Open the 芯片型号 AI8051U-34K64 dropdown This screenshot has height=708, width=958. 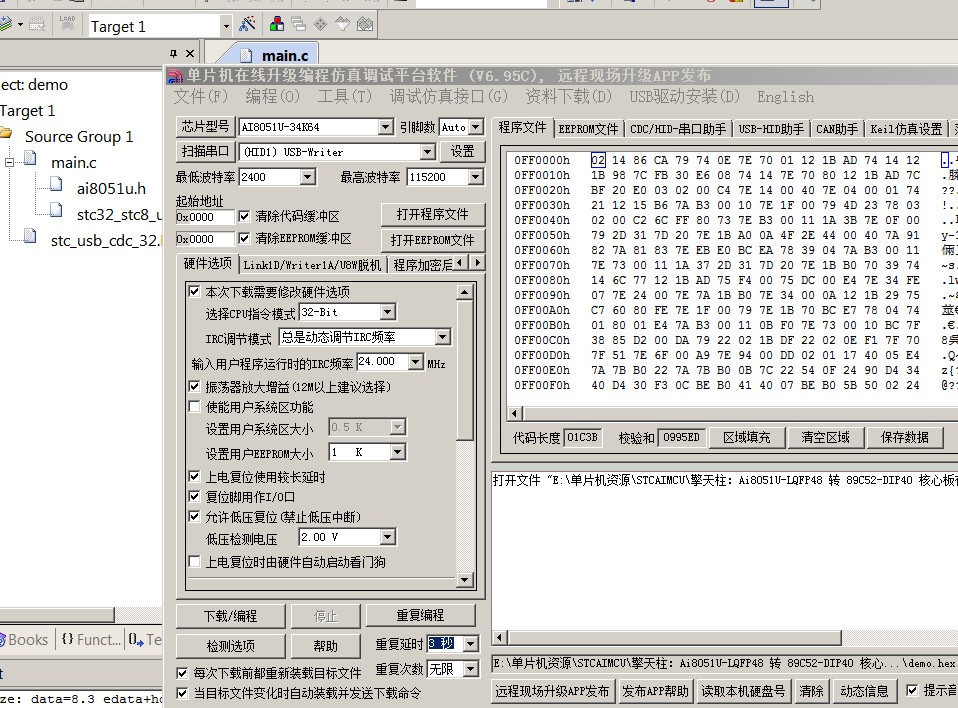coord(385,127)
